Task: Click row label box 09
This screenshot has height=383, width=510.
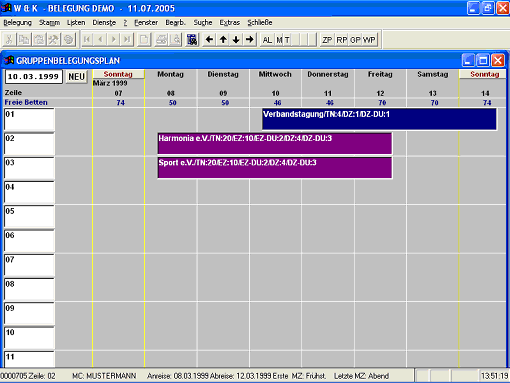Action: point(29,314)
